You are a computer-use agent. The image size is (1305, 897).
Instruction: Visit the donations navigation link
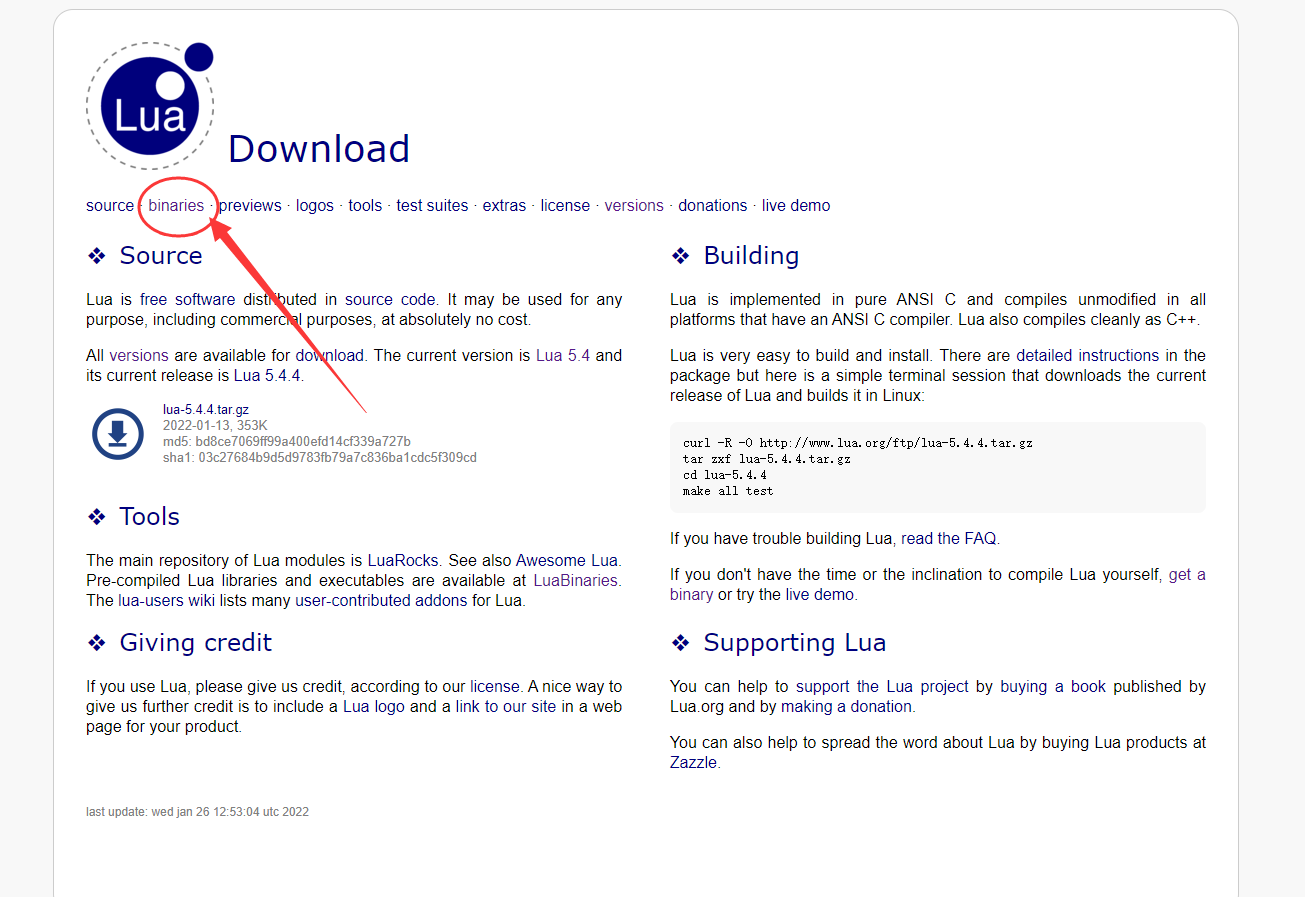[x=713, y=205]
